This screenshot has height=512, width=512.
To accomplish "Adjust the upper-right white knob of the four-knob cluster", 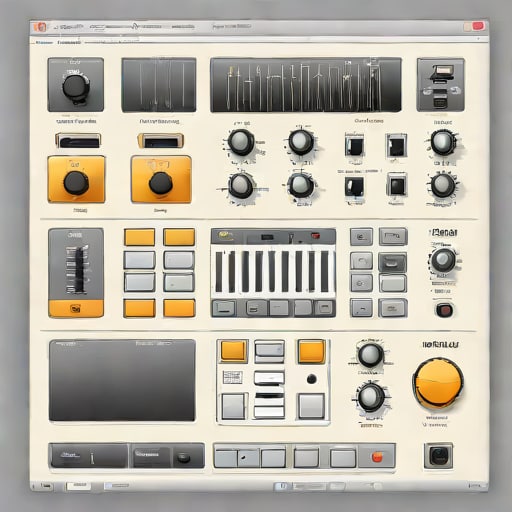I will pyautogui.click(x=301, y=142).
